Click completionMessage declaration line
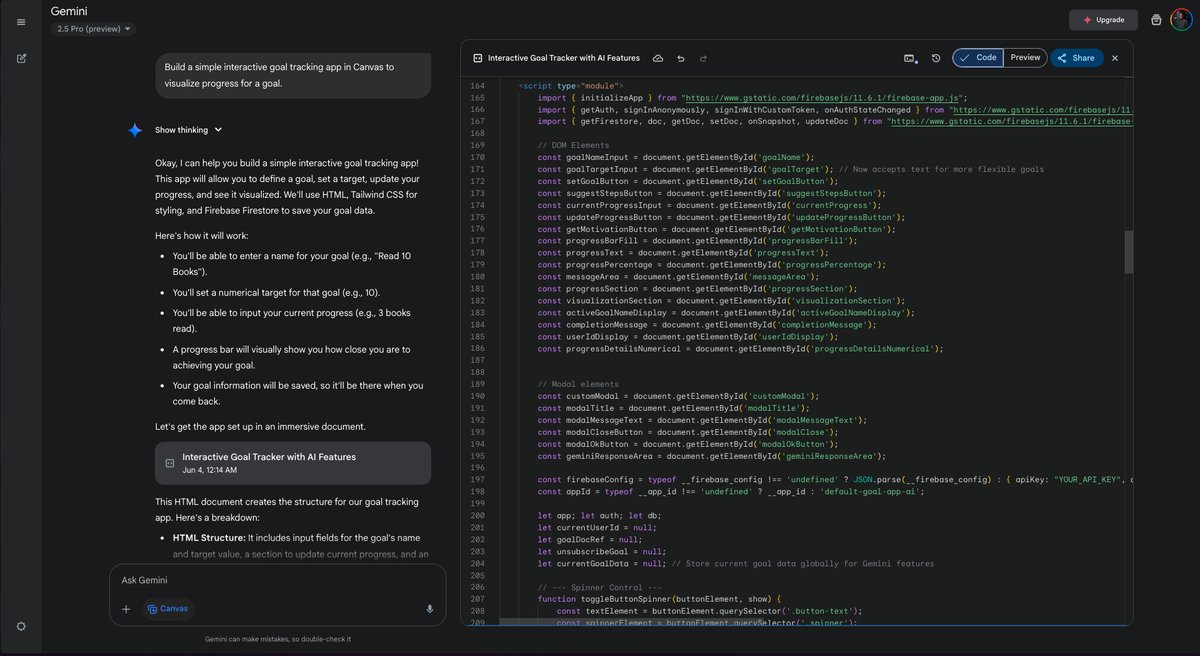This screenshot has width=1200, height=656. 707,326
